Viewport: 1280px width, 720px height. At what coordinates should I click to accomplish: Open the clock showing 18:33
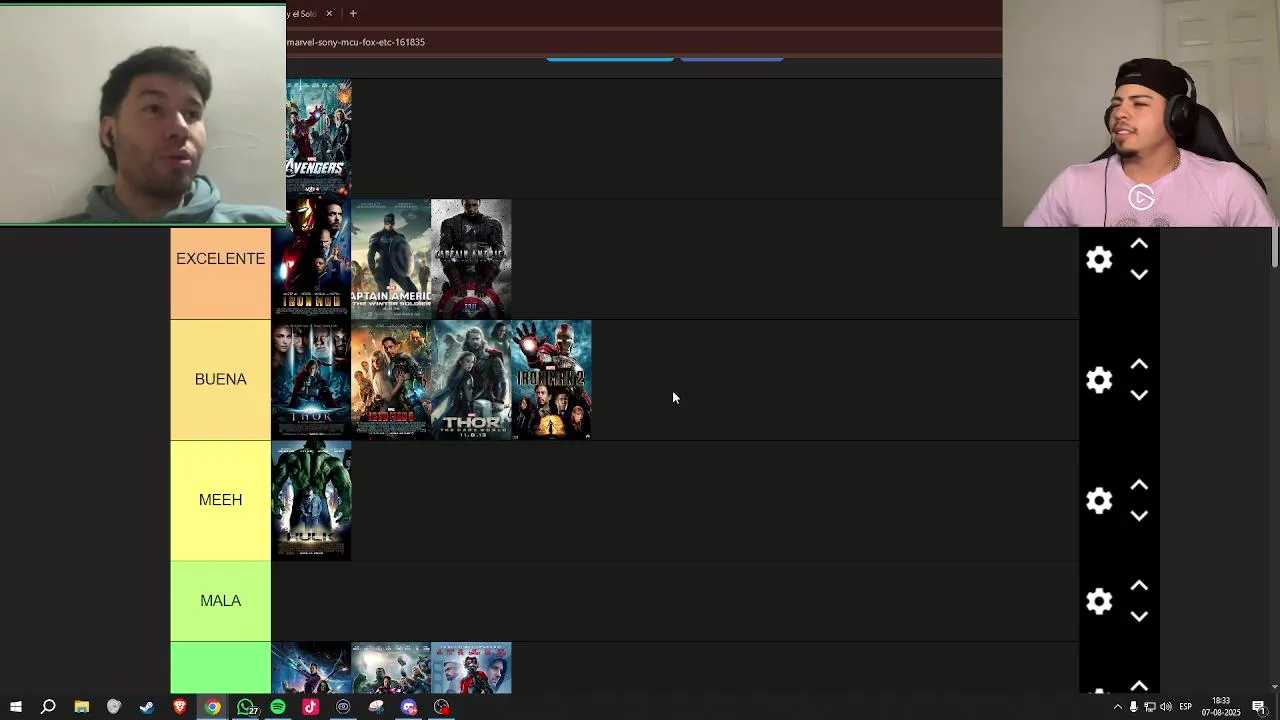(1221, 707)
